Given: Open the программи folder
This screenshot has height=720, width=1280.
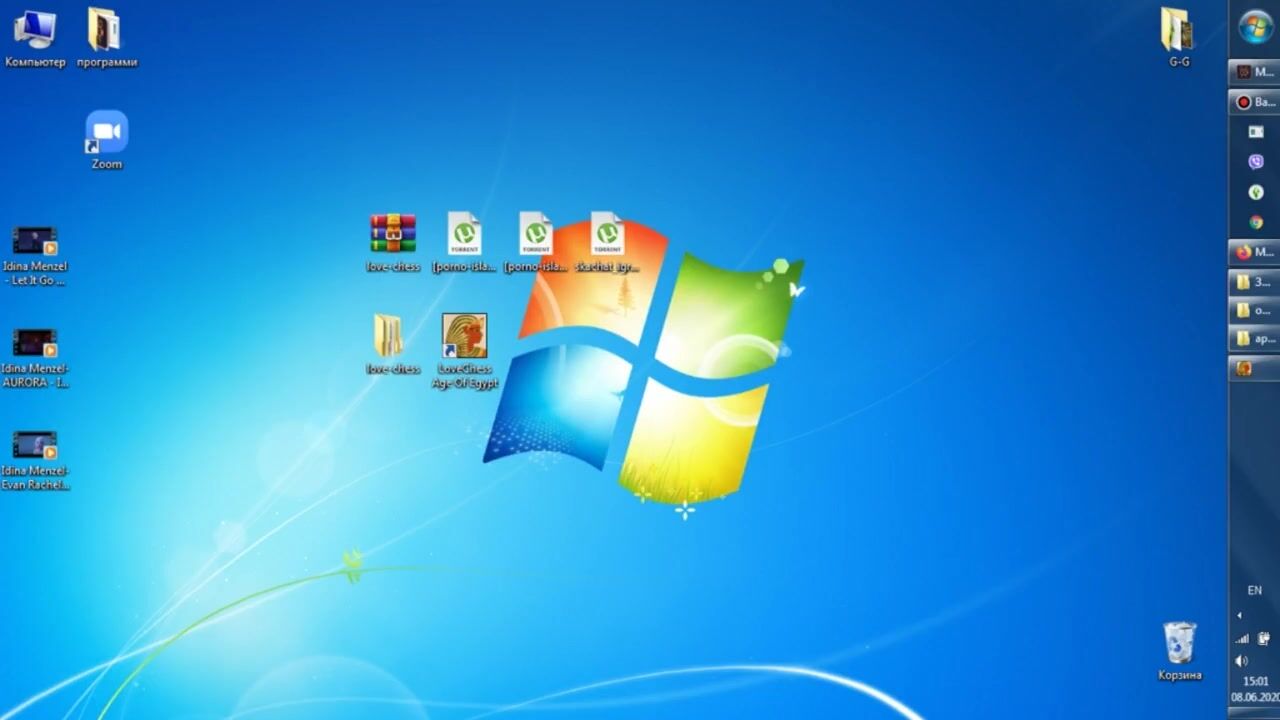Looking at the screenshot, I should [x=105, y=31].
